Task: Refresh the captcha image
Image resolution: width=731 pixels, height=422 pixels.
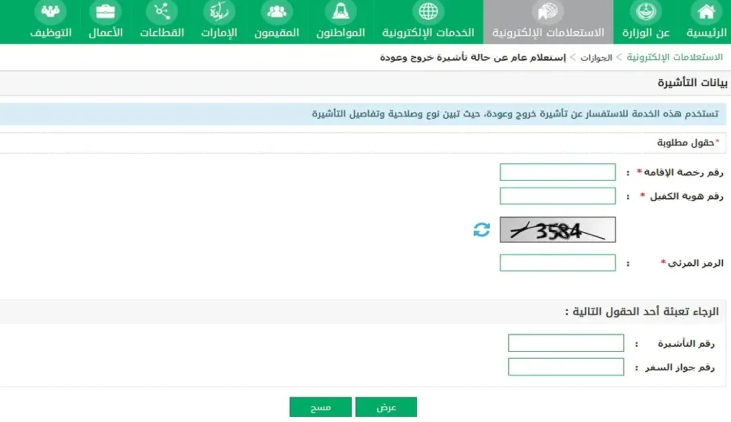Action: (x=482, y=230)
